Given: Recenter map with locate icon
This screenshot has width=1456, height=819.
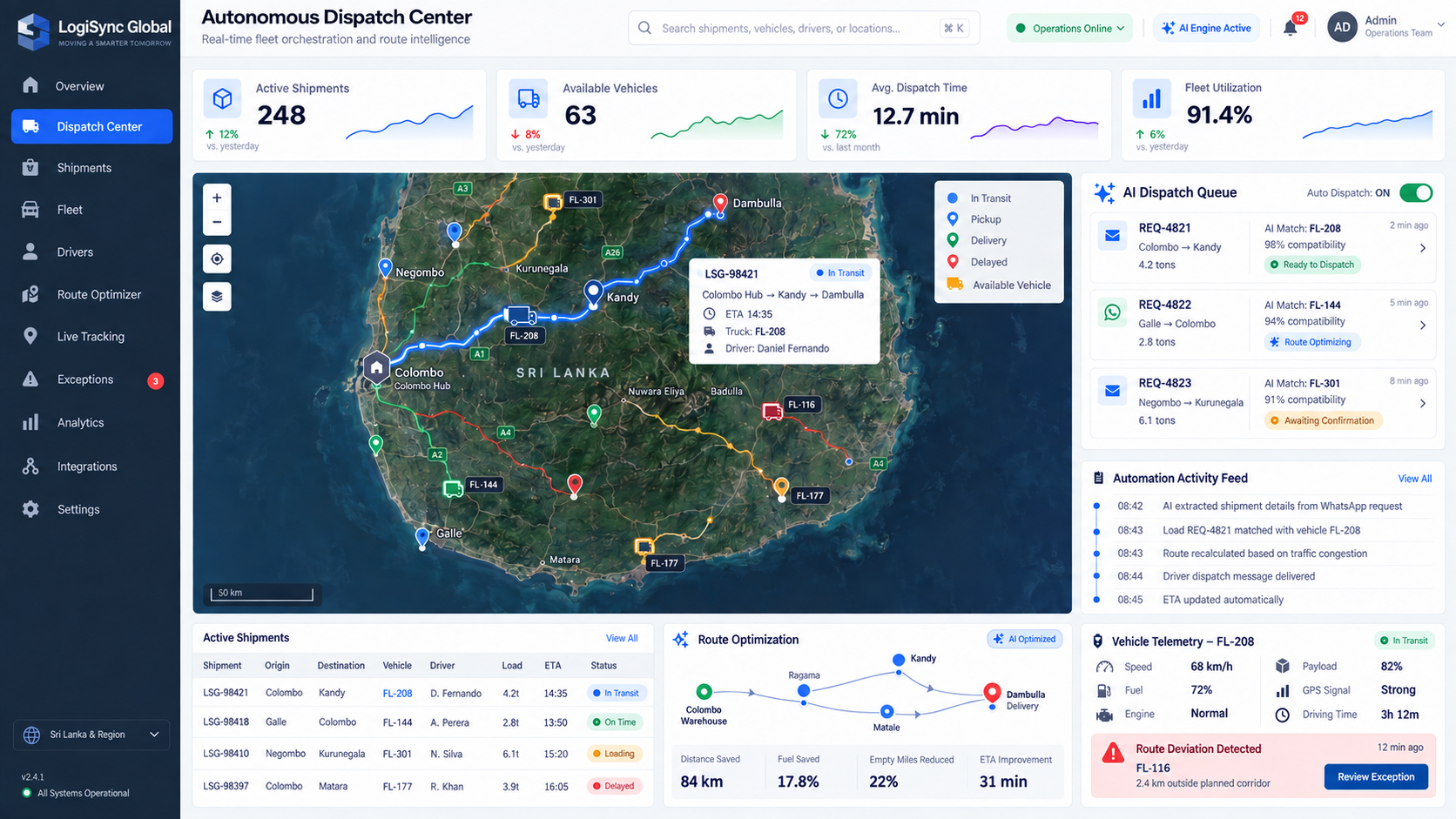Looking at the screenshot, I should pos(217,258).
